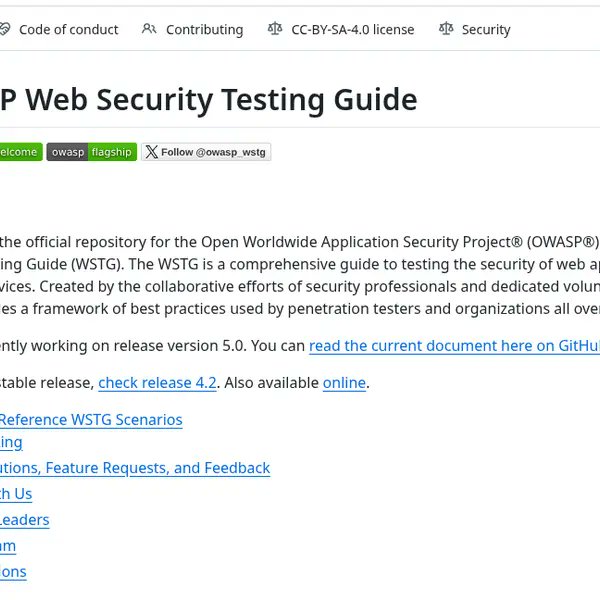Click the Web Security Testing Guide heading
The height and width of the screenshot is (600, 600).
tap(209, 99)
